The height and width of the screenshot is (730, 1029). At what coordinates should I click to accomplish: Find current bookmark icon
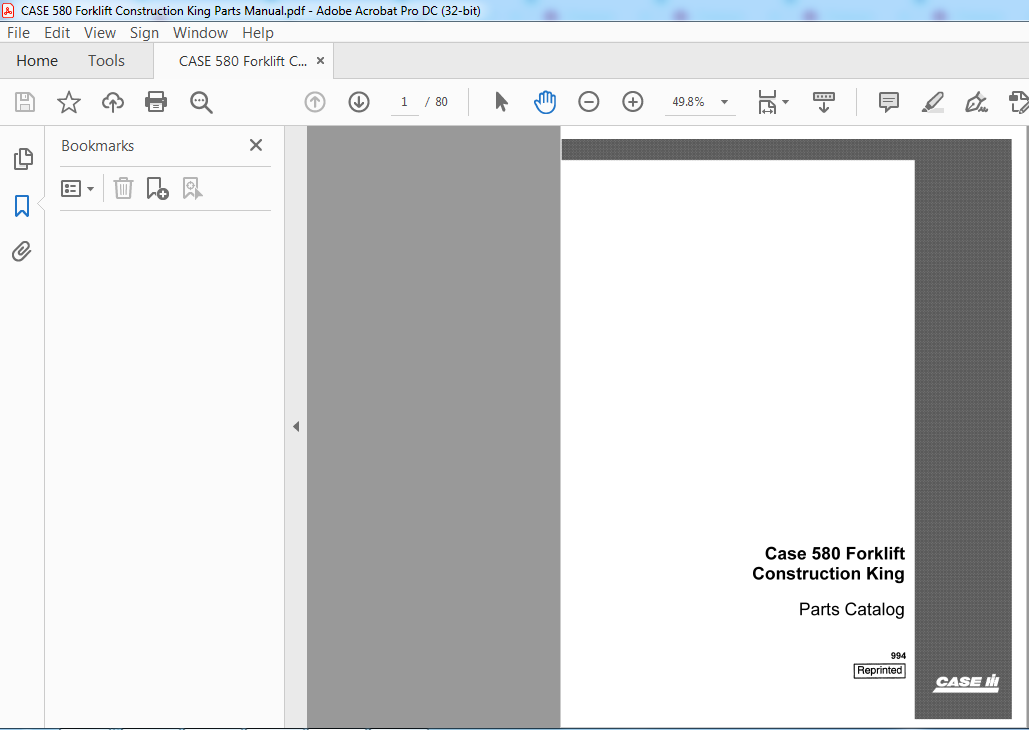point(192,188)
